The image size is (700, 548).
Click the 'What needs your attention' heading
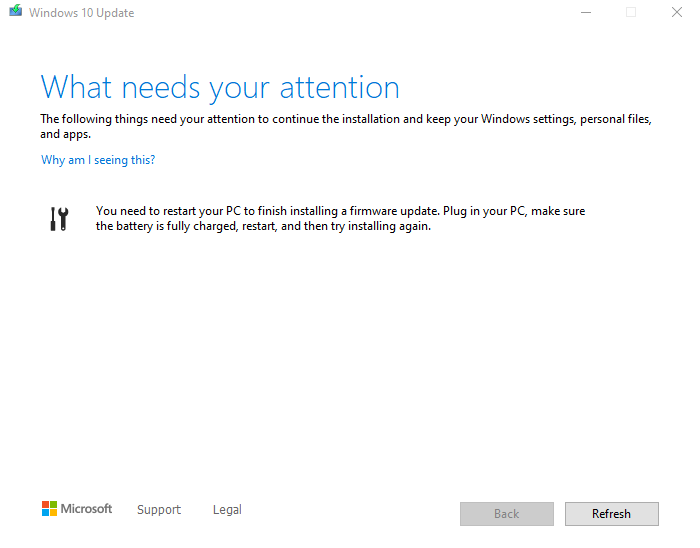tap(220, 87)
